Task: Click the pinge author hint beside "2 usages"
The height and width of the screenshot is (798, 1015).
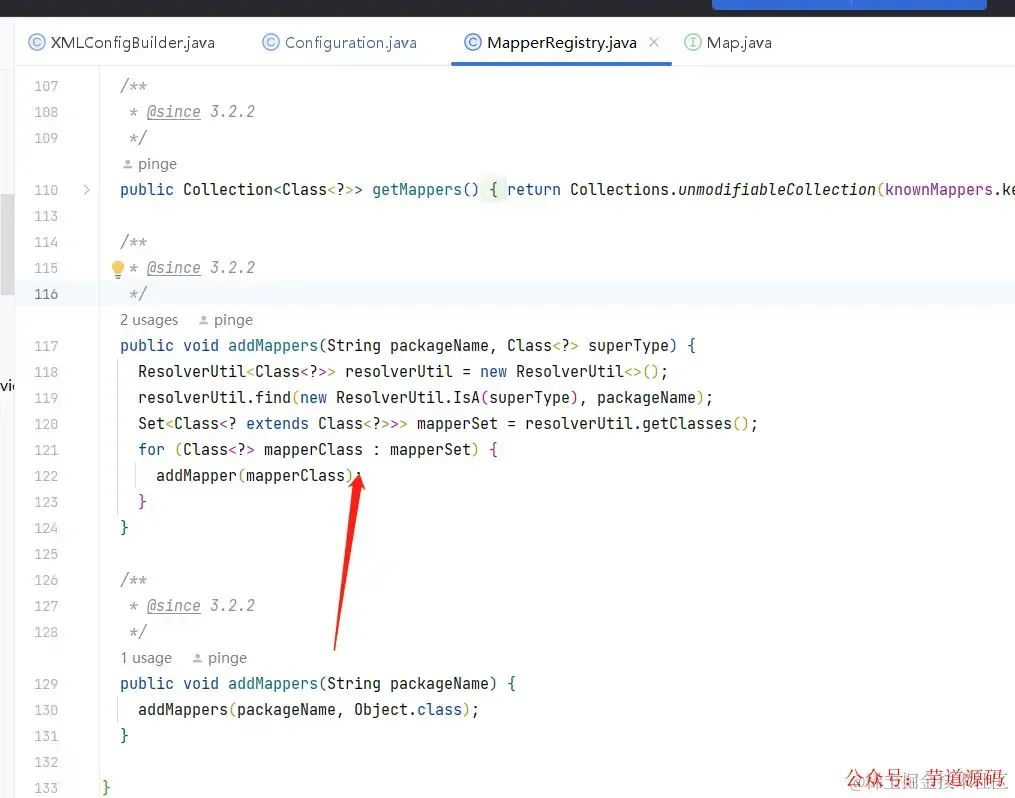Action: (226, 320)
